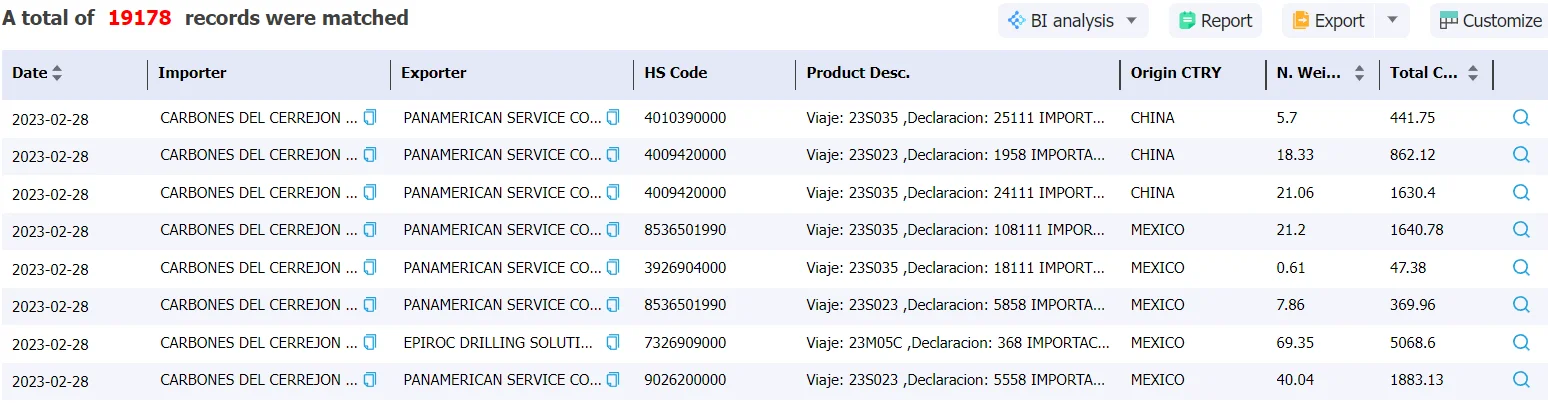Copy the EPIROC DRILLING exporter name
The width and height of the screenshot is (1548, 403).
613,342
